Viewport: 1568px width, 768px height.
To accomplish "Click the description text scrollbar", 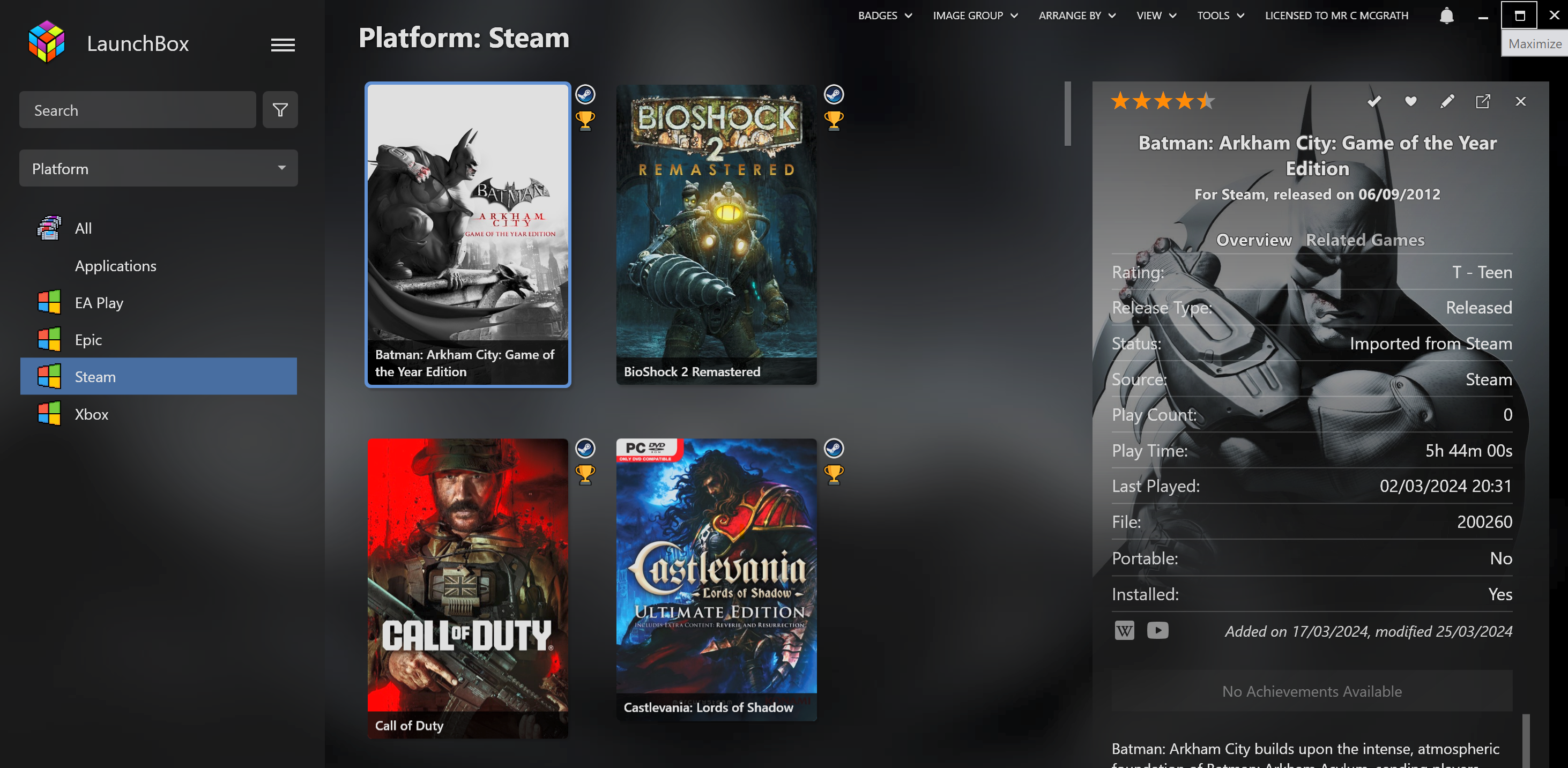I will (1526, 741).
